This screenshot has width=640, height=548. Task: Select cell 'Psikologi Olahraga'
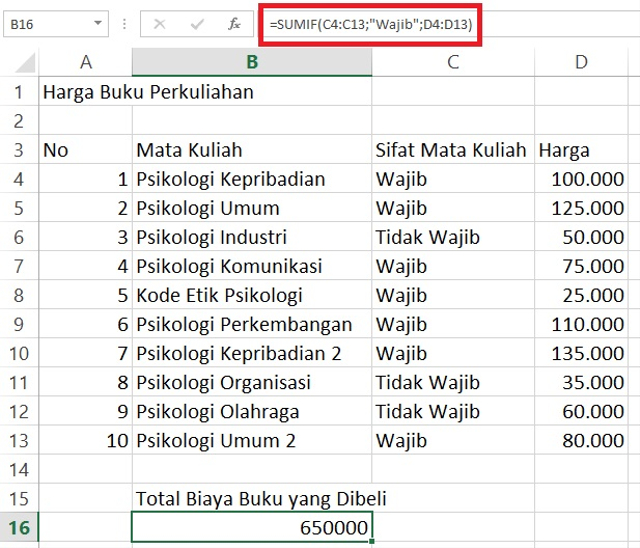click(x=252, y=411)
